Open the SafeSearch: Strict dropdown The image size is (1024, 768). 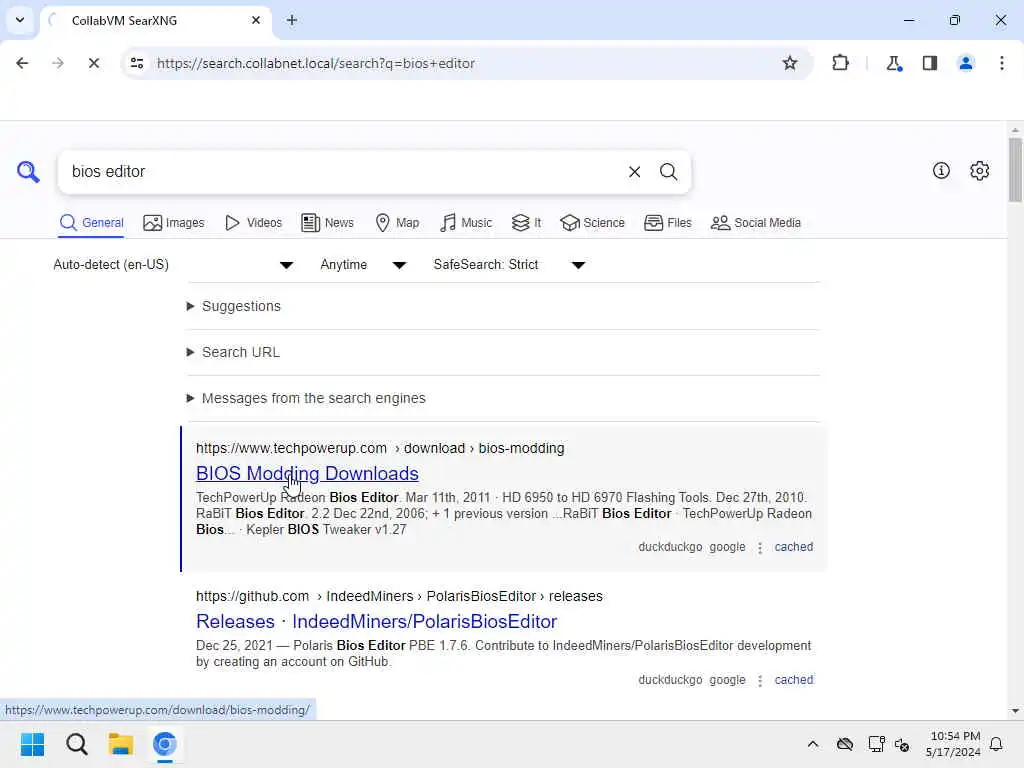click(x=509, y=264)
